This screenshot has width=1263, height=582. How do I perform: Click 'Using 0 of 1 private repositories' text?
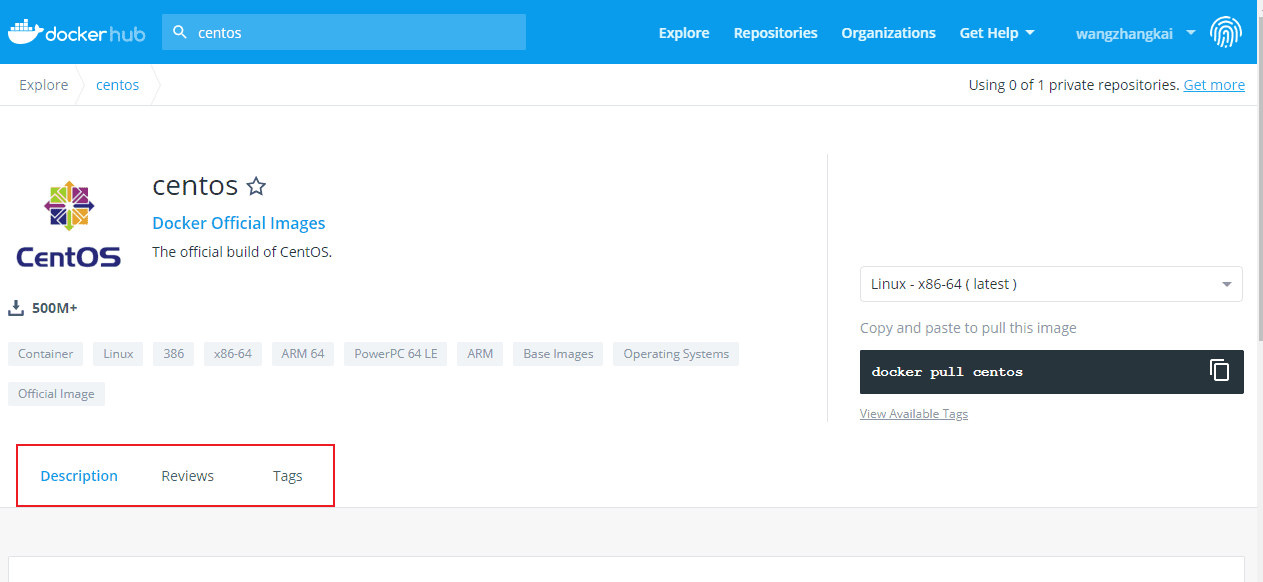point(1074,85)
